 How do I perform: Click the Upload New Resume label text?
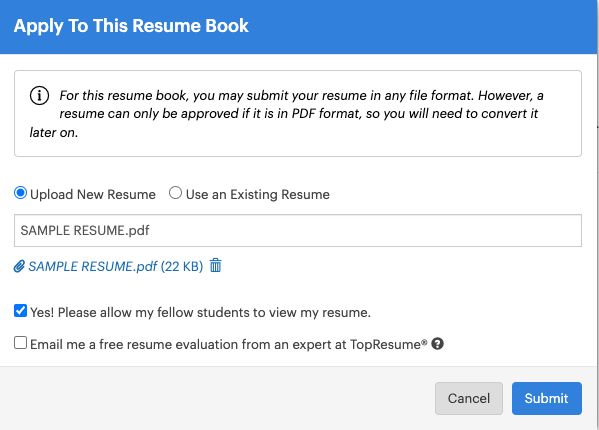(x=93, y=194)
